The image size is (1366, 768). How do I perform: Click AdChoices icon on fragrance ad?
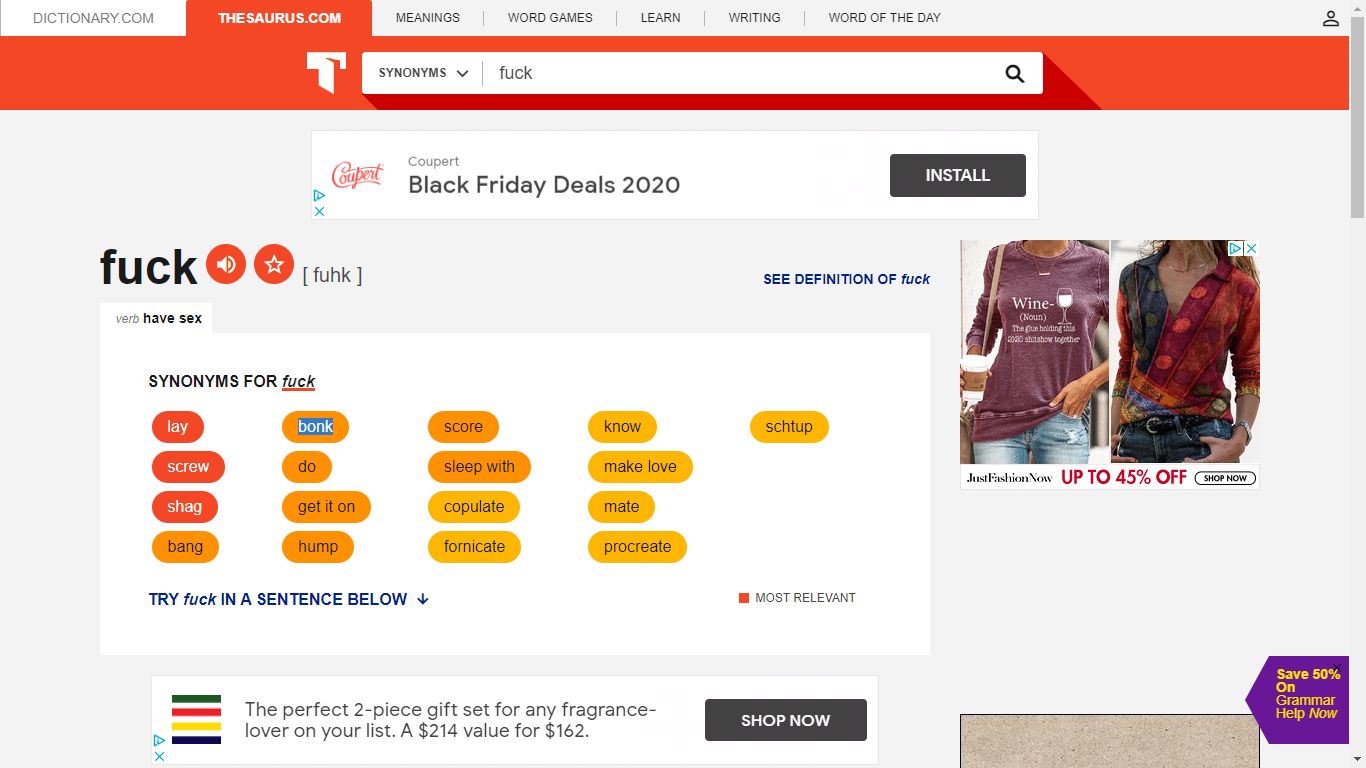pyautogui.click(x=159, y=741)
